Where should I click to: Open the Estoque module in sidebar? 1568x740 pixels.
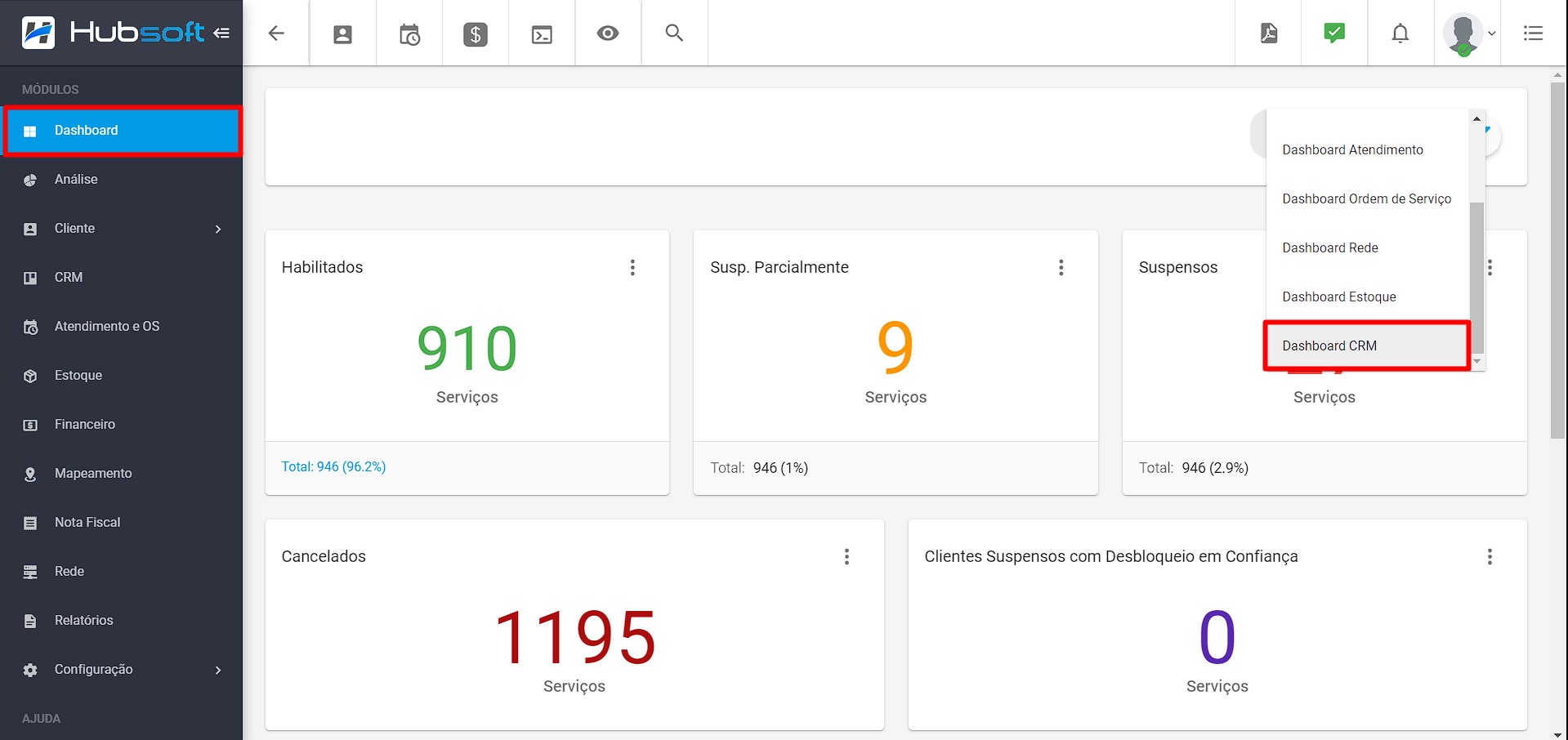pyautogui.click(x=78, y=375)
